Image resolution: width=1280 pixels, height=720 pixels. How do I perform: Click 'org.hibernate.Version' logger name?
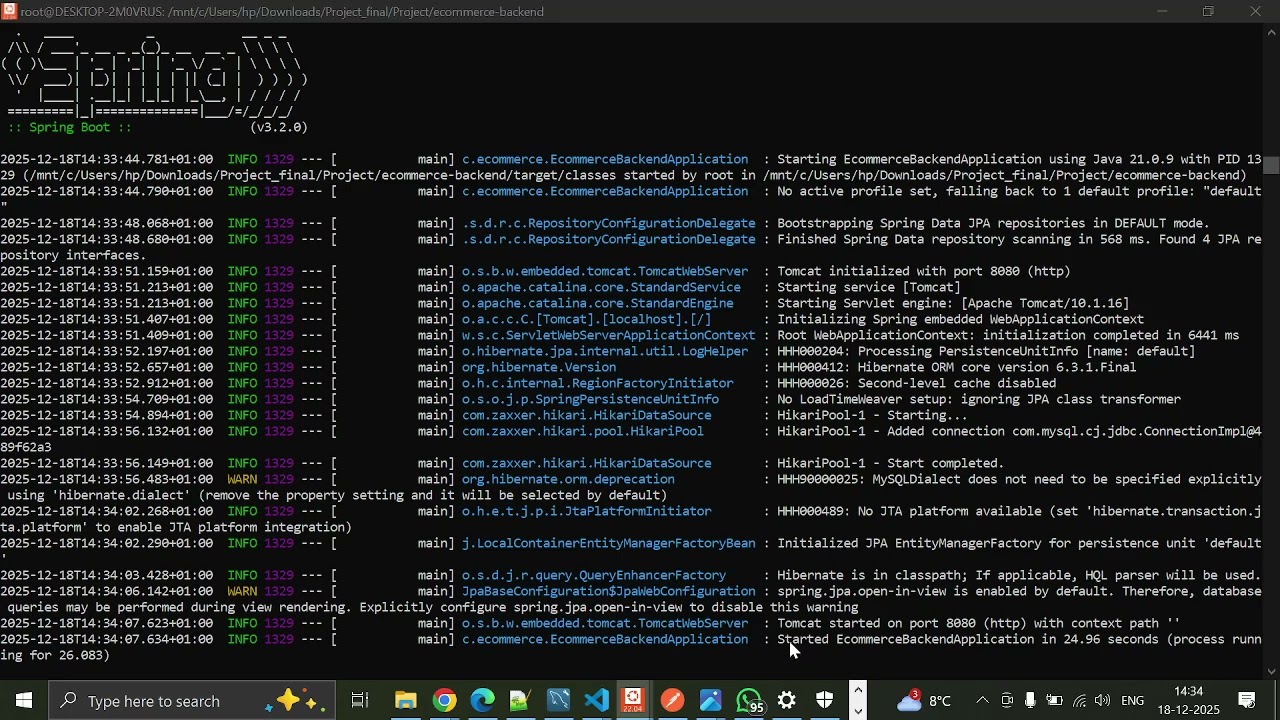[x=539, y=367]
